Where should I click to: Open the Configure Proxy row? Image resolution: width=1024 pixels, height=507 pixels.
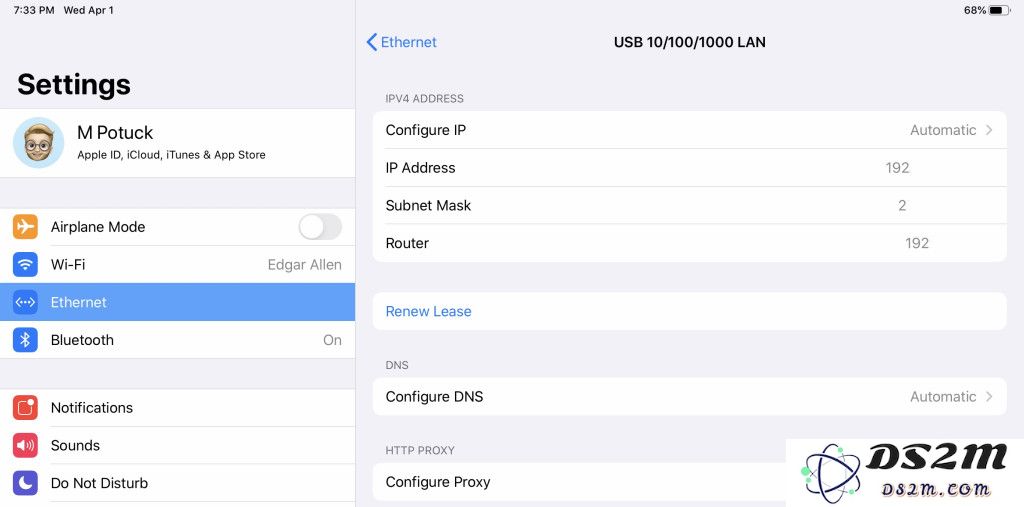(x=690, y=482)
